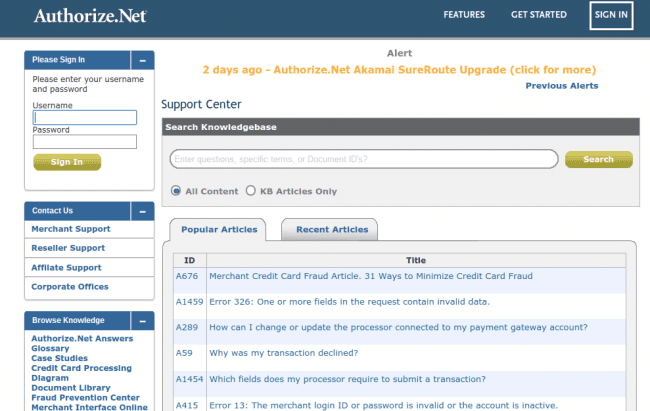This screenshot has width=650, height=411.
Task: Open the Akamai SureRoute Upgrade alert
Action: pyautogui.click(x=399, y=70)
